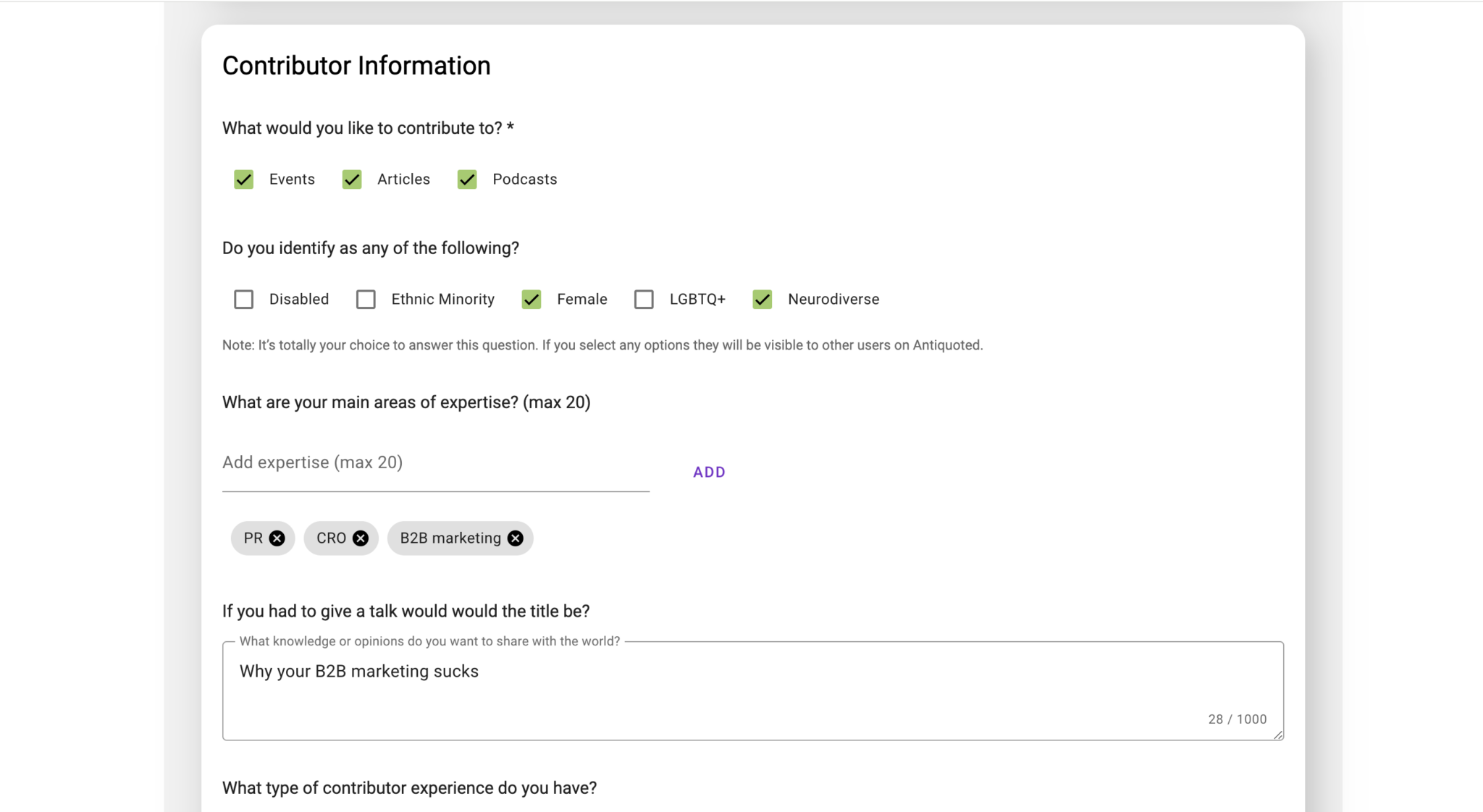Uncheck the Podcasts contribution checkbox
The image size is (1483, 812).
466,179
